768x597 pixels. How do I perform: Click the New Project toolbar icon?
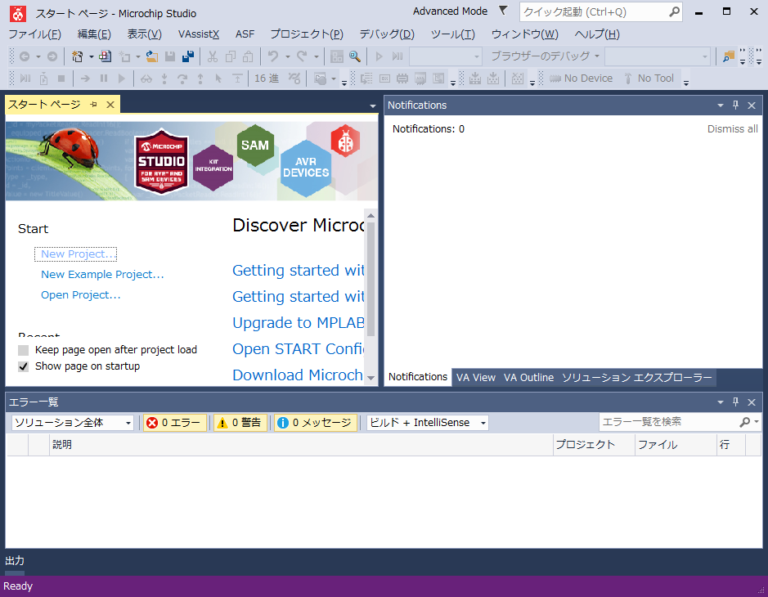[x=77, y=57]
